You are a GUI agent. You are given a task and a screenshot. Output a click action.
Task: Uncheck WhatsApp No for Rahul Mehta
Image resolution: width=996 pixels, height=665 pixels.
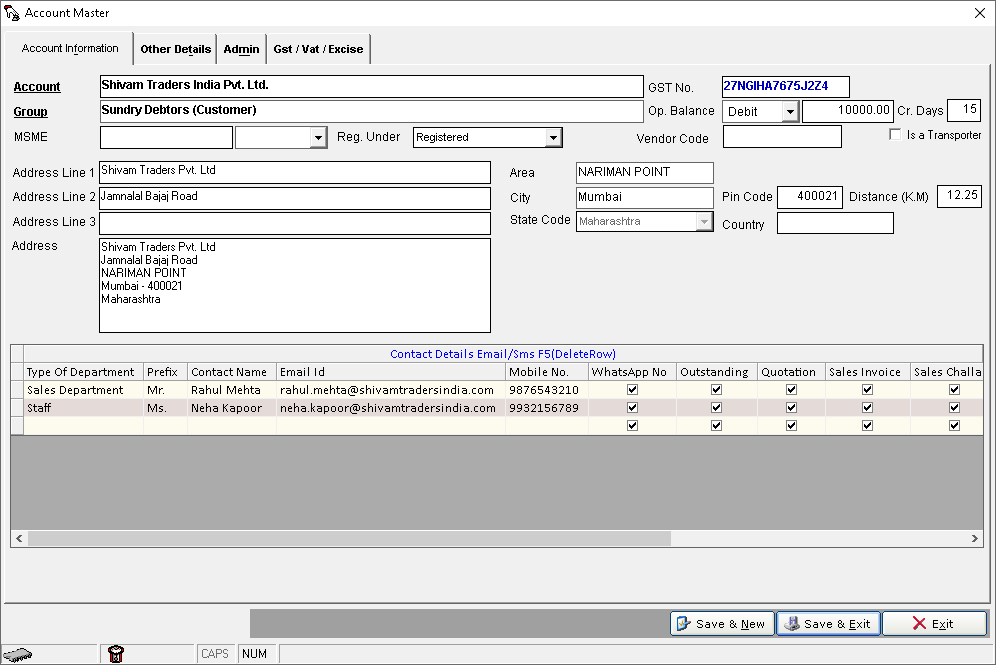coord(632,390)
